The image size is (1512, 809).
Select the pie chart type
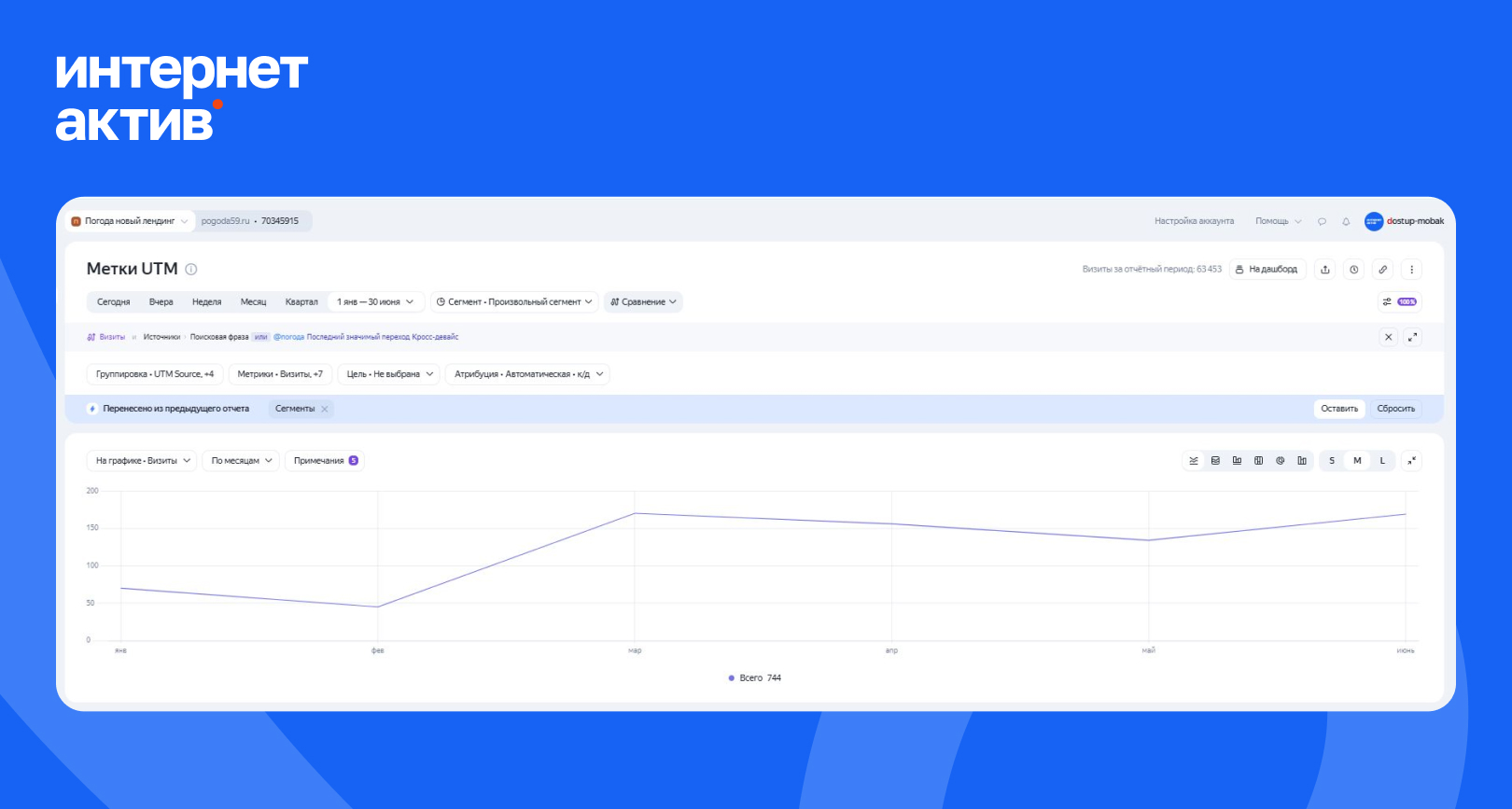coord(1280,461)
